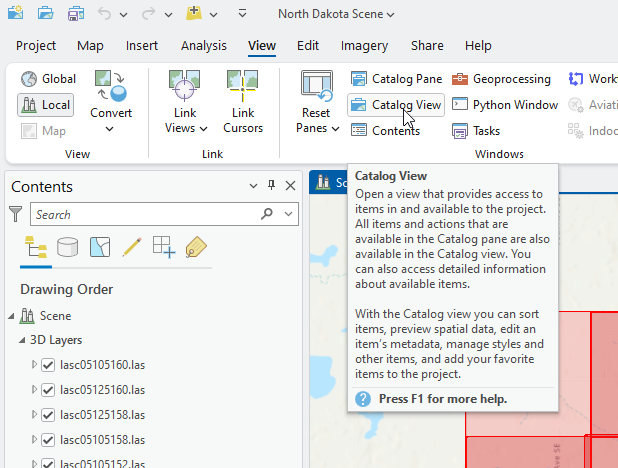Screen dimensions: 618x468
Task: Show the Contents pane from the ribbon
Action: (385, 131)
